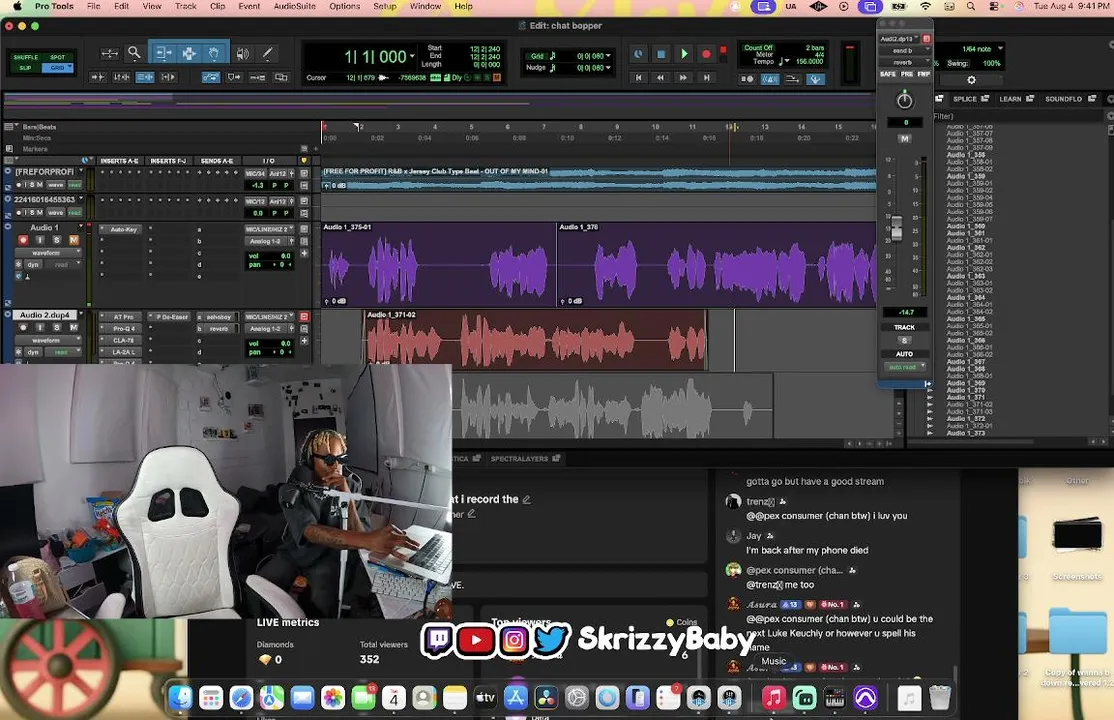Open Music app in the Dock
Image resolution: width=1114 pixels, height=720 pixels.
click(774, 698)
